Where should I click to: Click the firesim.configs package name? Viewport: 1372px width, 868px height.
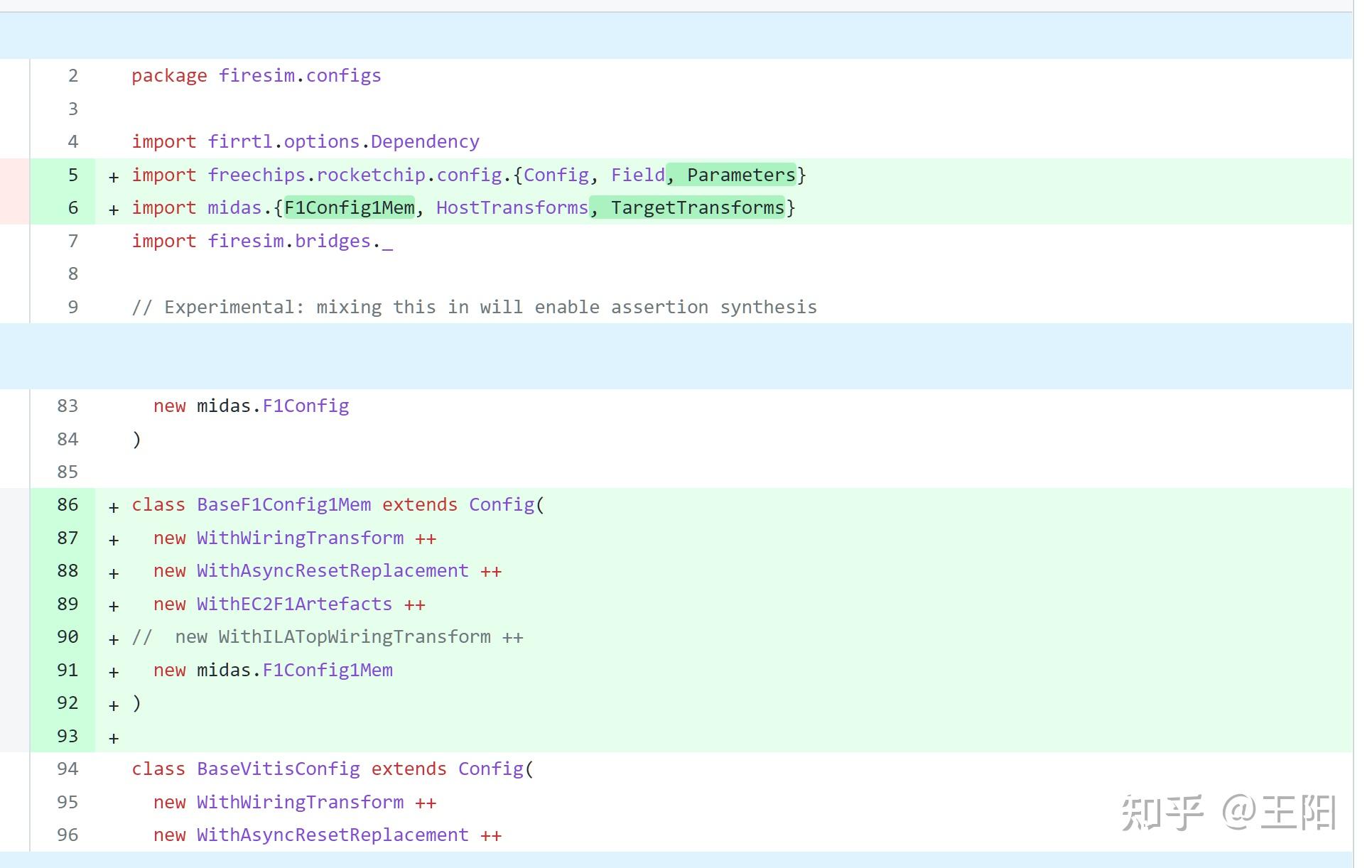pos(299,75)
